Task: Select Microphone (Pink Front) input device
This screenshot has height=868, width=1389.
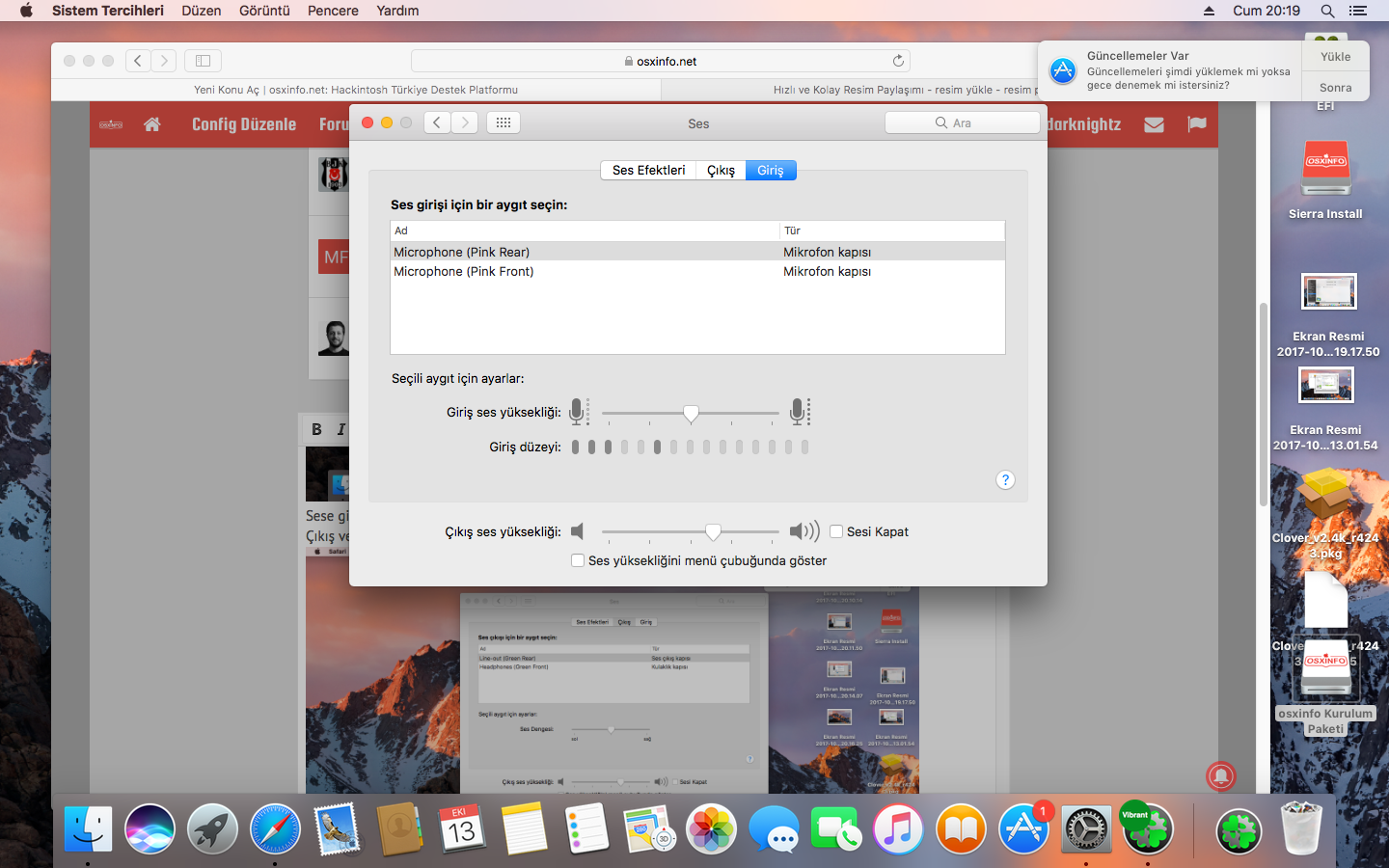Action: tap(463, 272)
